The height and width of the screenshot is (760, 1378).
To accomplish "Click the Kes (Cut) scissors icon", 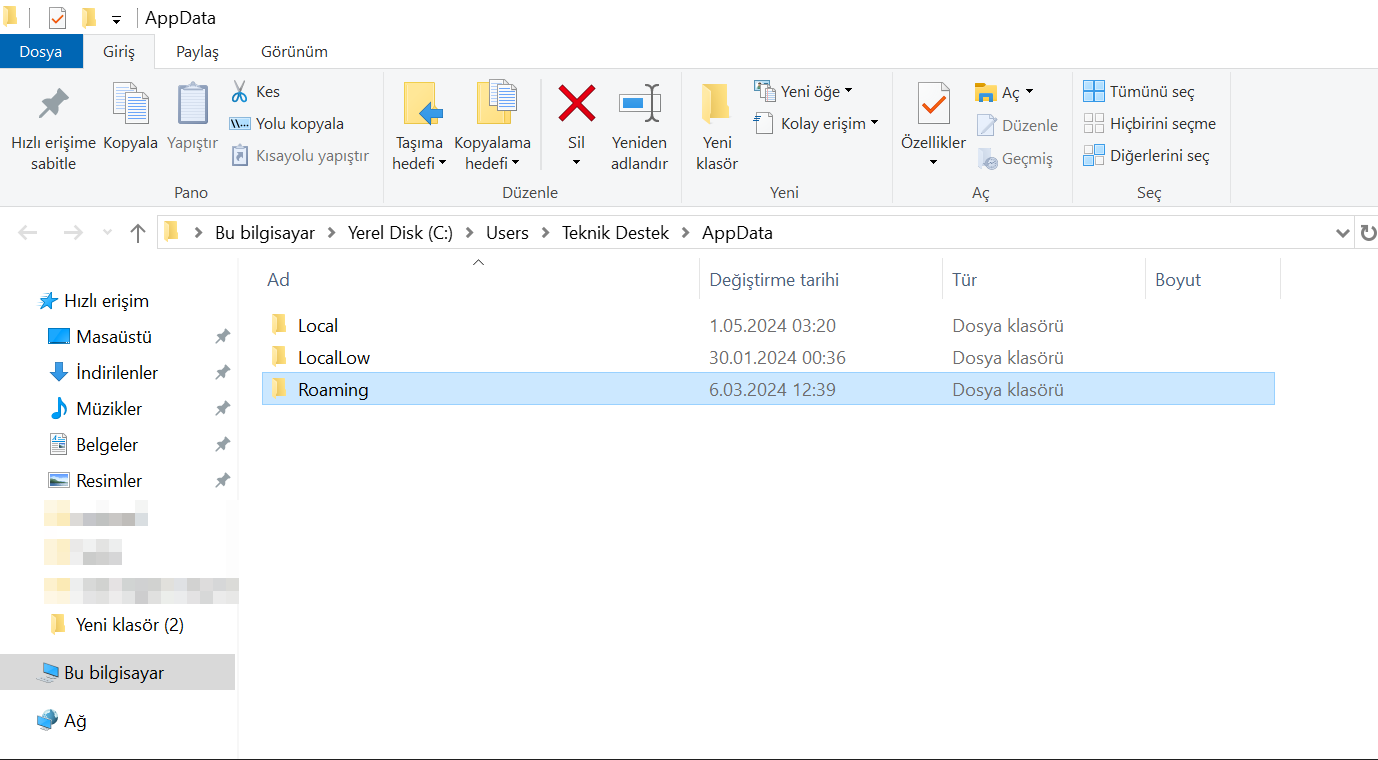I will click(242, 91).
